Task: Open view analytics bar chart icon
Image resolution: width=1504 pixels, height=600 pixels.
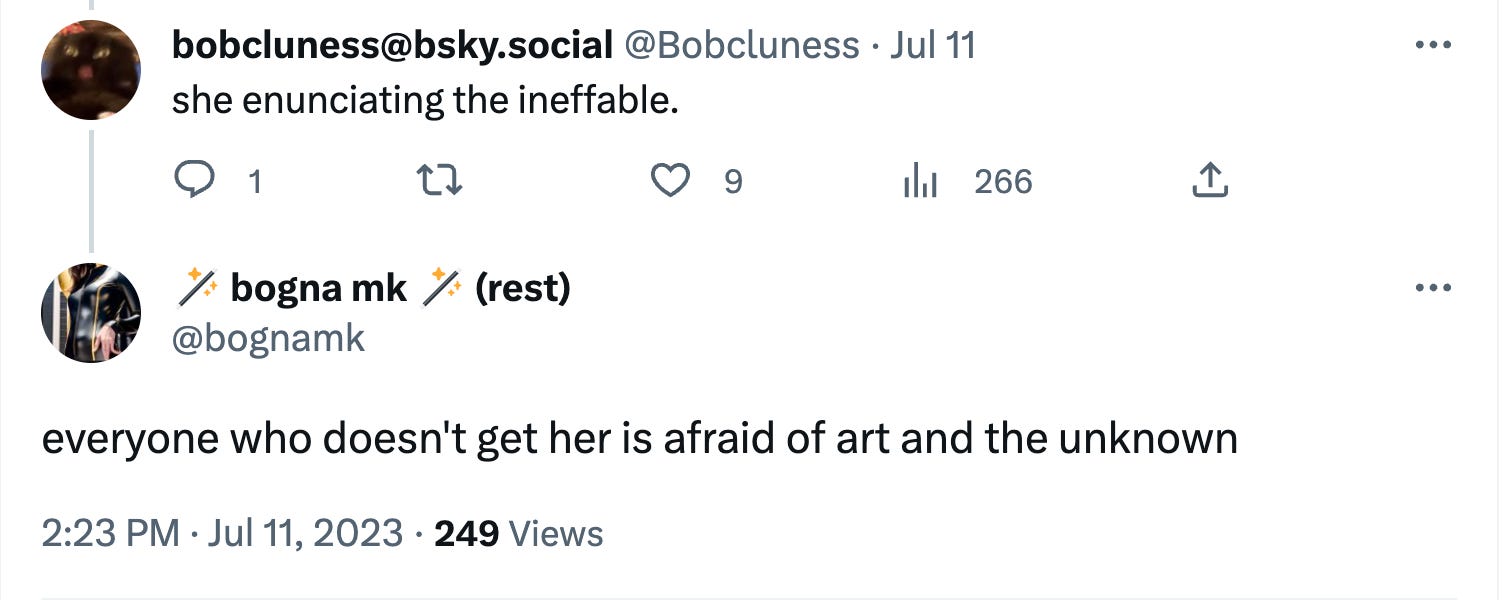Action: (919, 182)
